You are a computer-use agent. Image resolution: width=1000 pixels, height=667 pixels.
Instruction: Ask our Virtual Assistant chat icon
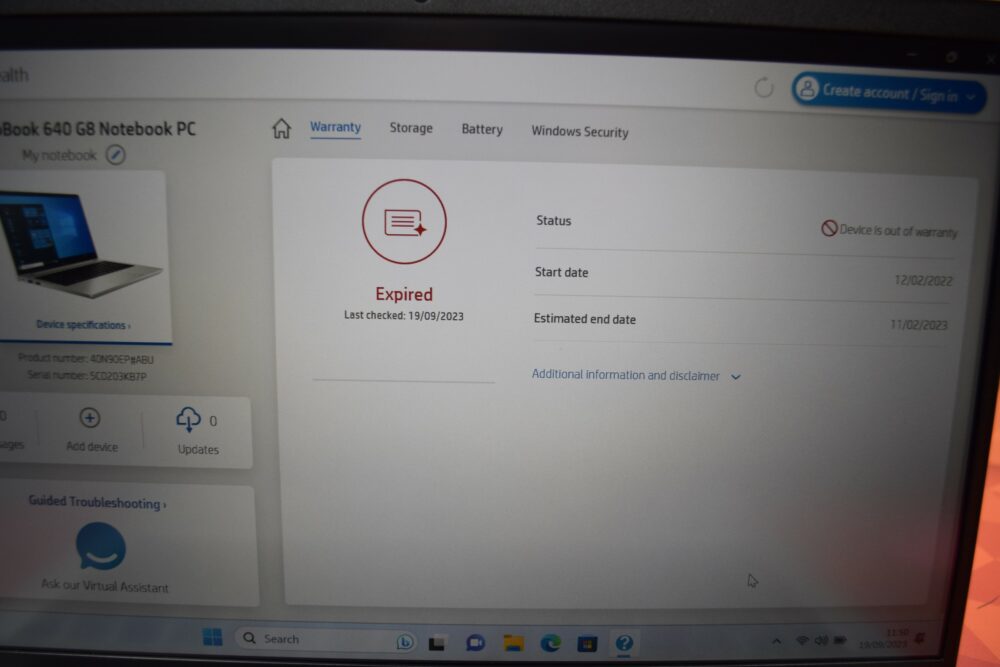tap(101, 546)
